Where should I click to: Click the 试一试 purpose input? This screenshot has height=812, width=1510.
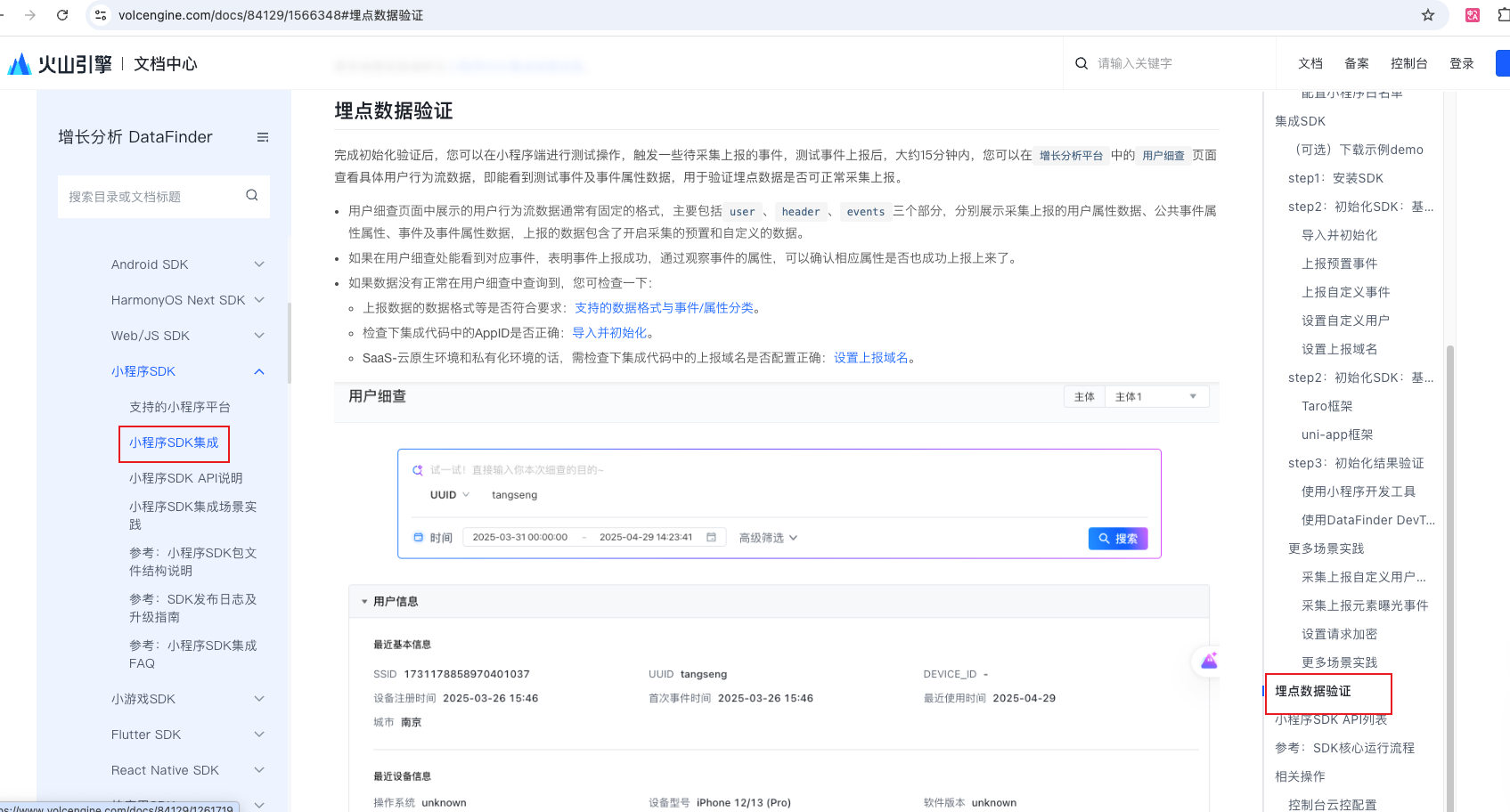(x=517, y=470)
